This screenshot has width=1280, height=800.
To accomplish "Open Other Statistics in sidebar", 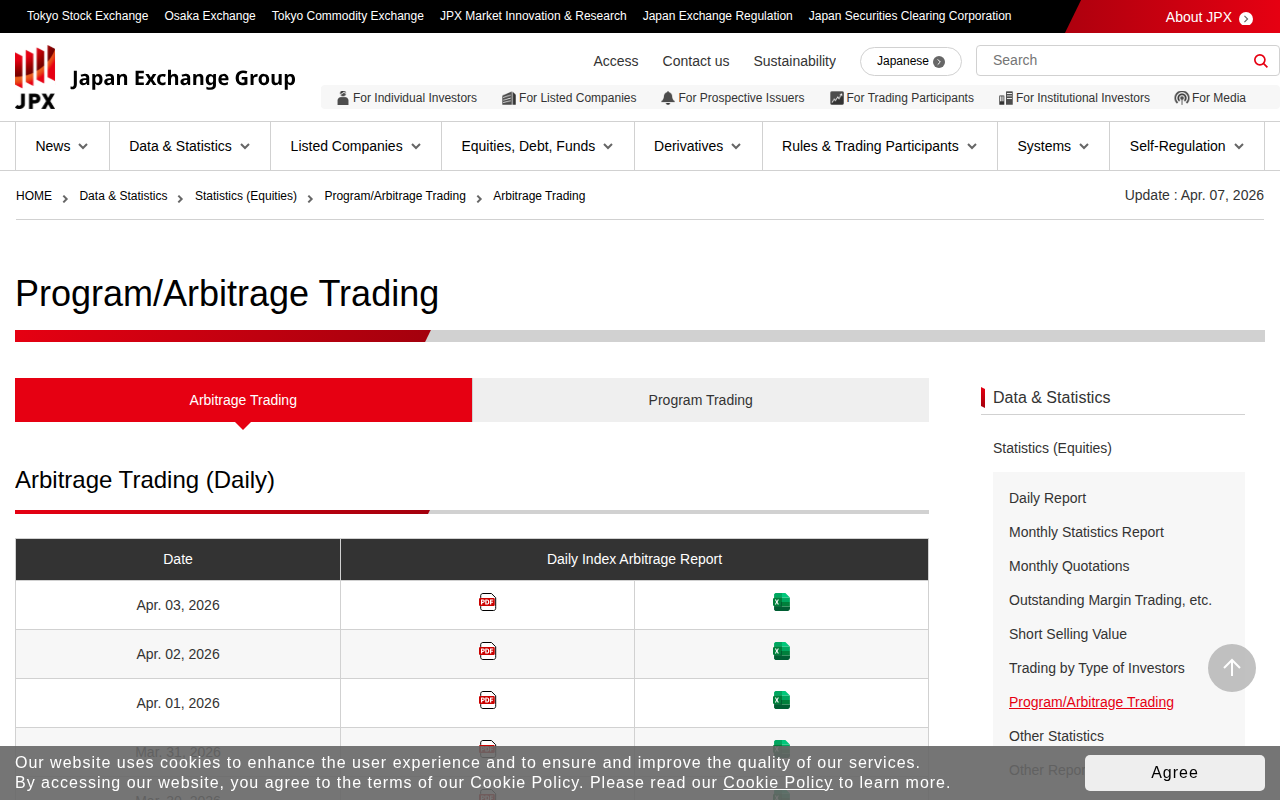I will point(1056,736).
